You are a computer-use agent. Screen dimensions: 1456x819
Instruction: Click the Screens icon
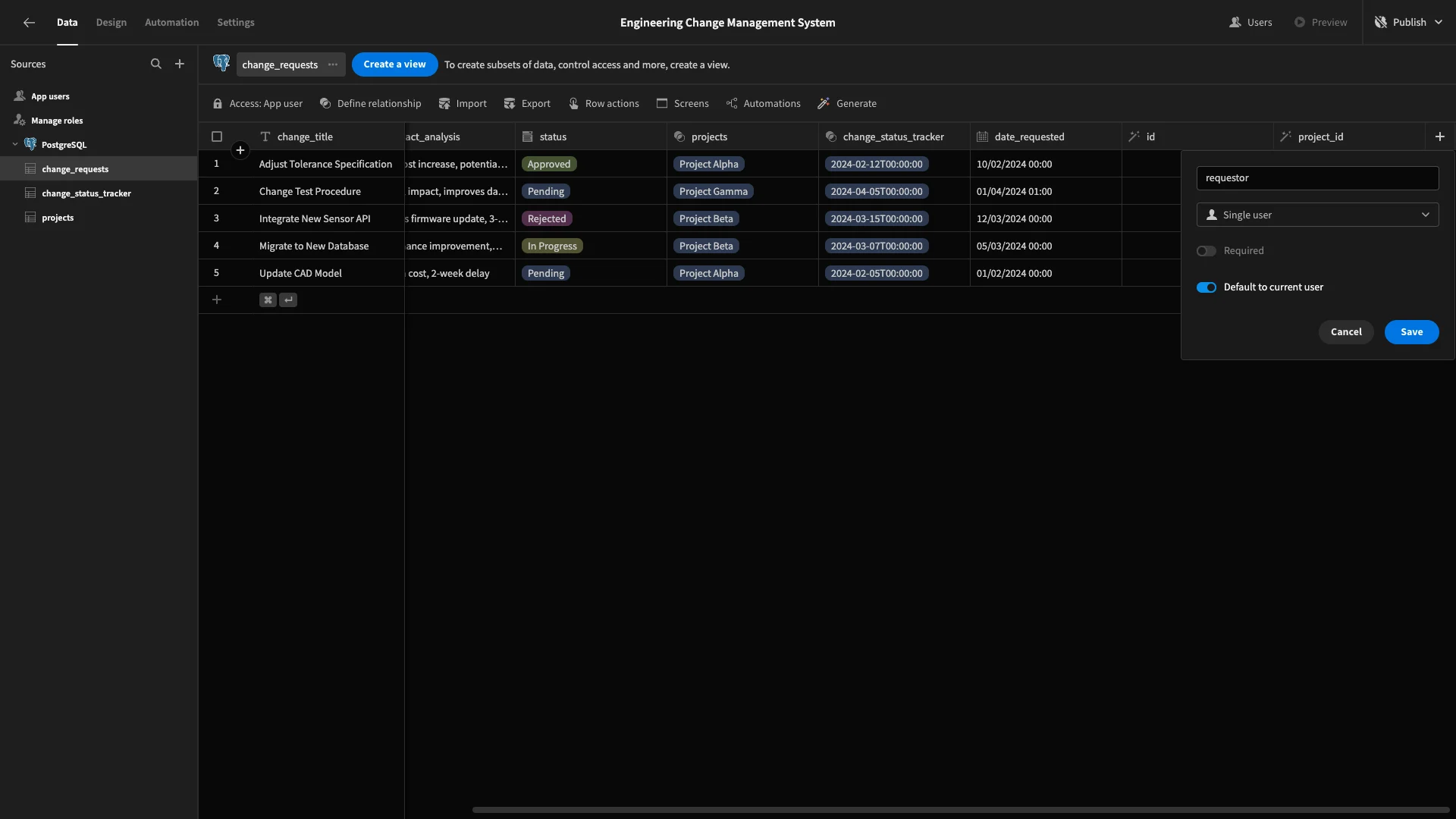[x=662, y=104]
